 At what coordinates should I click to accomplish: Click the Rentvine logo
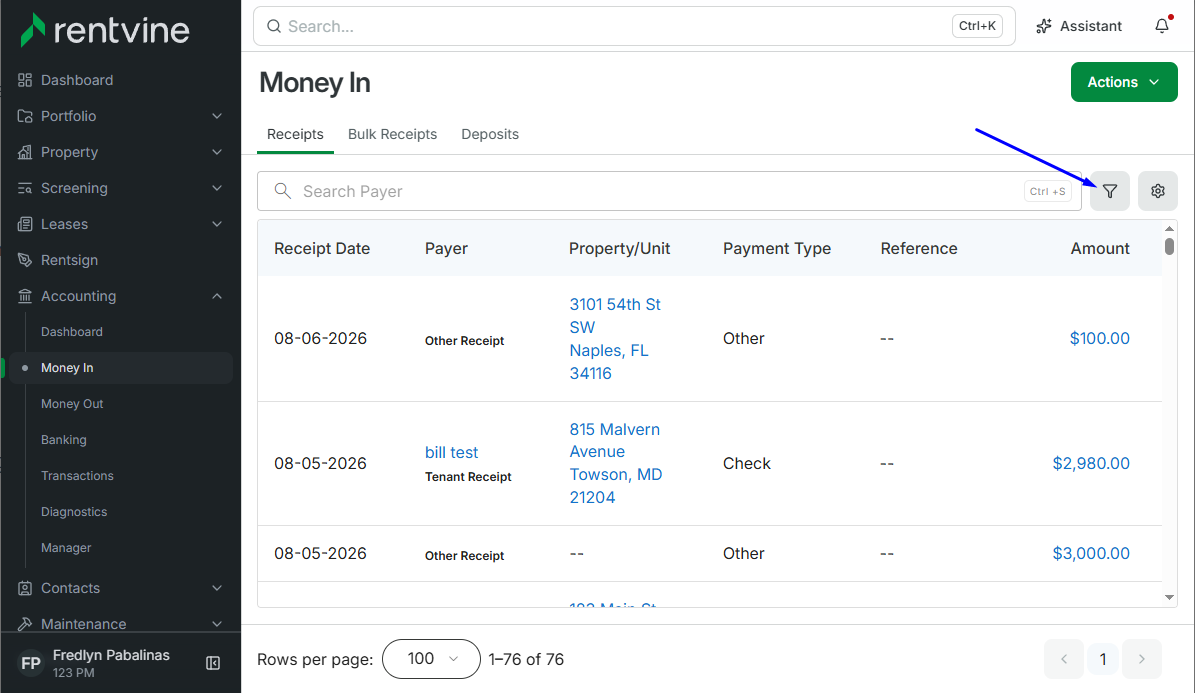pyautogui.click(x=104, y=30)
